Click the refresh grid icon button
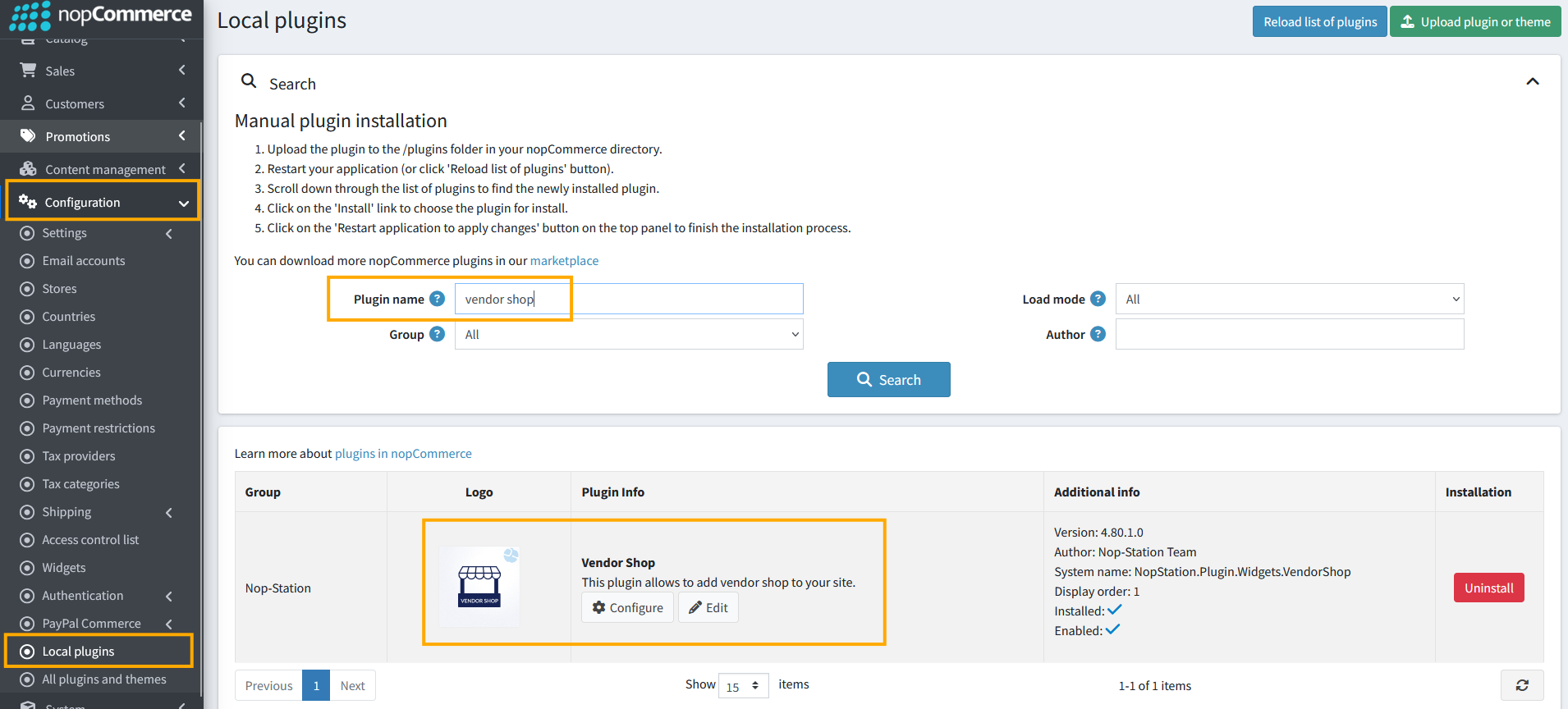 [x=1522, y=685]
